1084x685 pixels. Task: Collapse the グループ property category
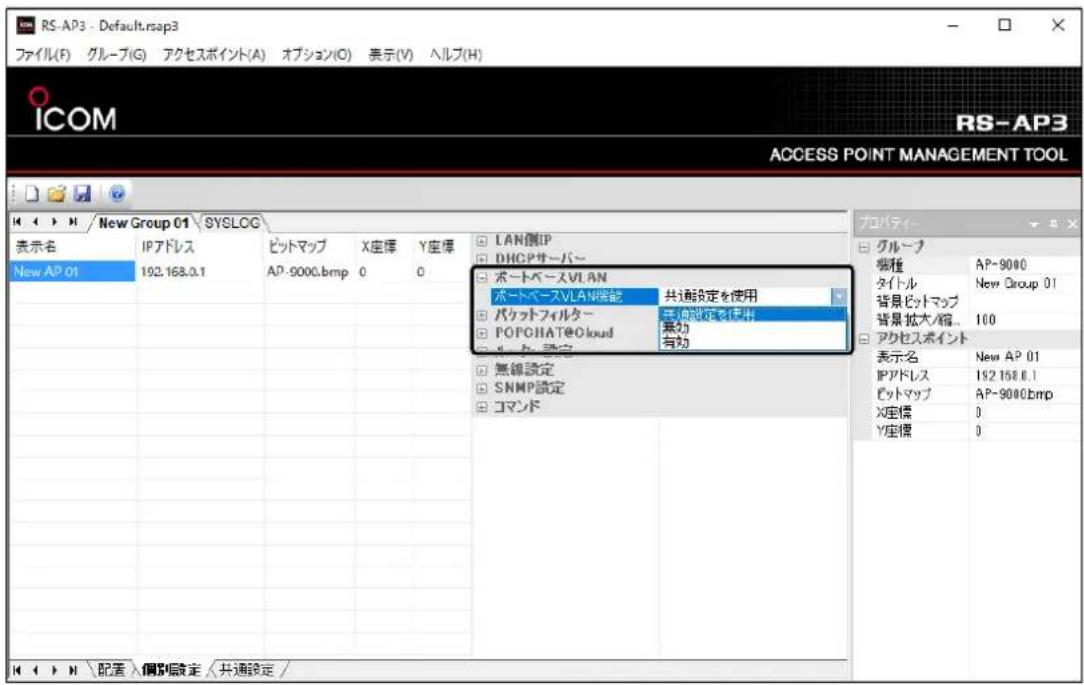point(863,247)
